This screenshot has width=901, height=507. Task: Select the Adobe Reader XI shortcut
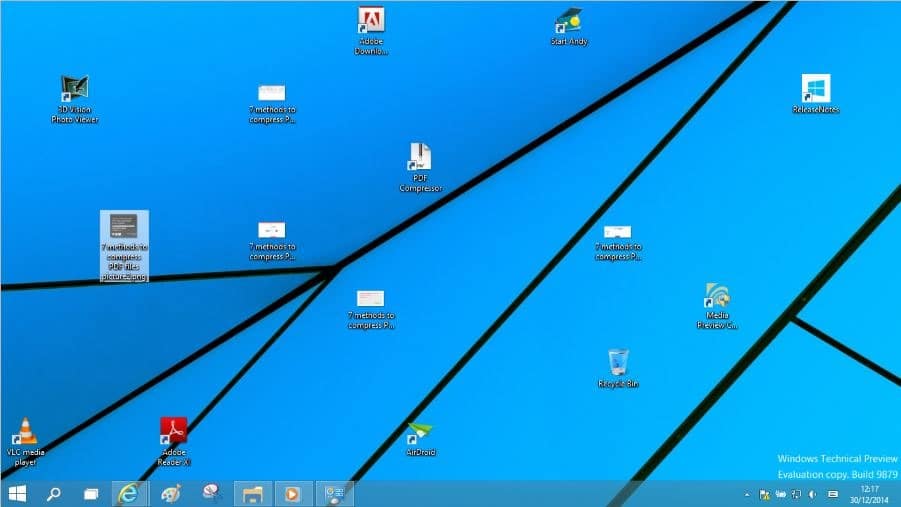174,441
